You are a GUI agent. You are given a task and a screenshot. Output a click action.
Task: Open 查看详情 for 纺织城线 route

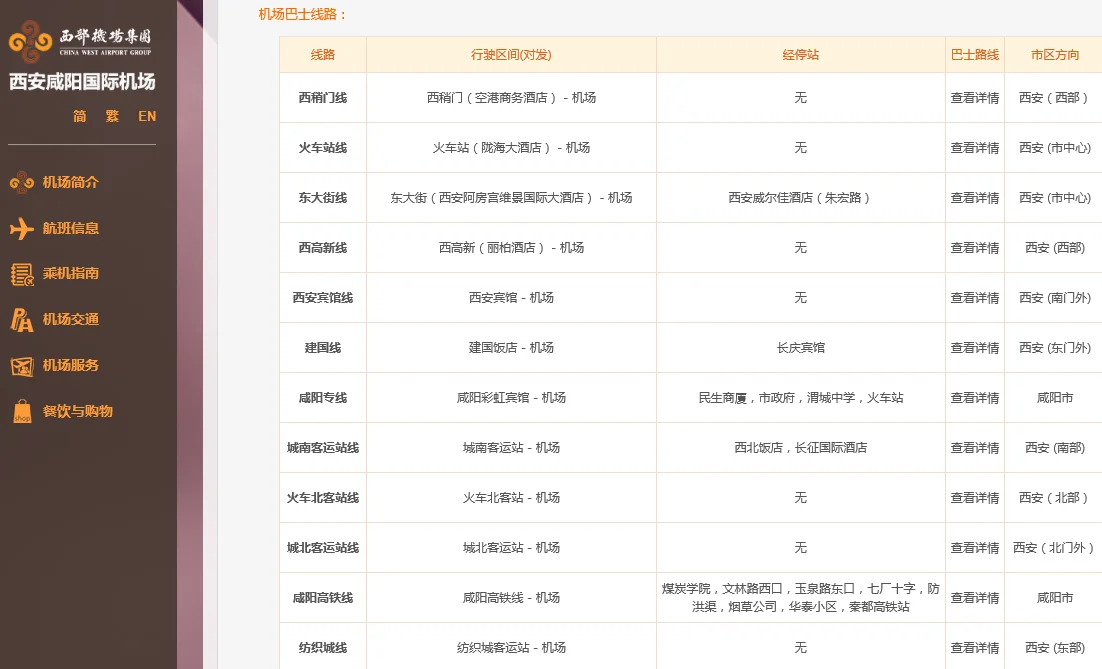pyautogui.click(x=974, y=647)
